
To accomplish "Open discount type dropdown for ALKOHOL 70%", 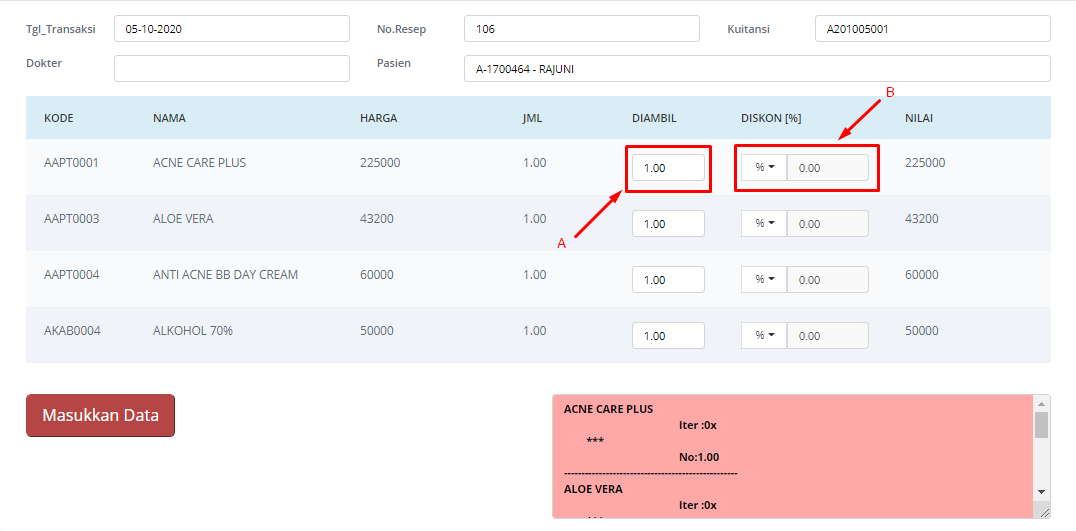I will pyautogui.click(x=764, y=336).
